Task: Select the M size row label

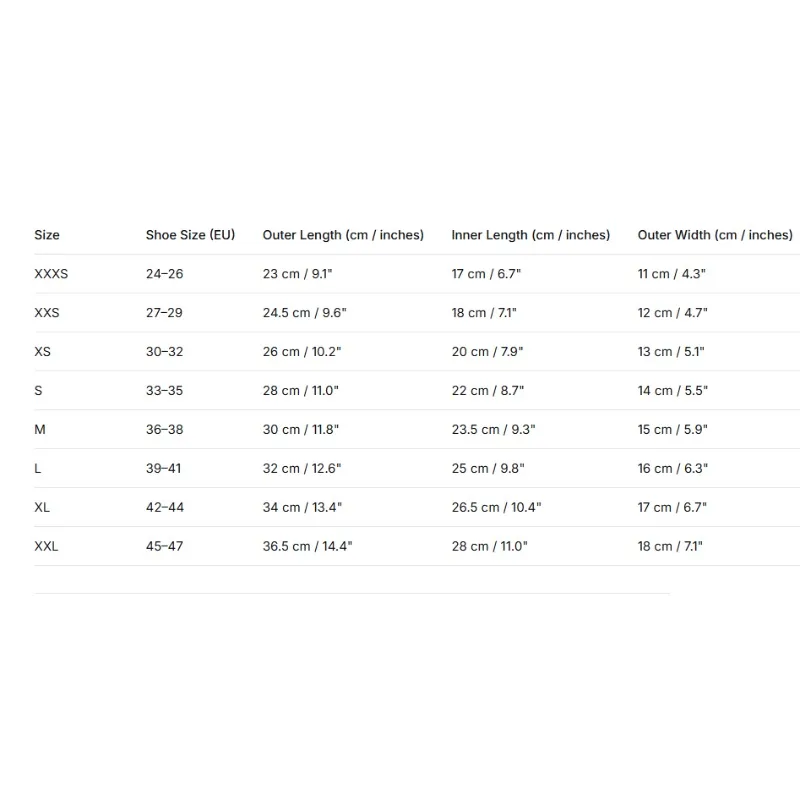Action: (x=40, y=430)
